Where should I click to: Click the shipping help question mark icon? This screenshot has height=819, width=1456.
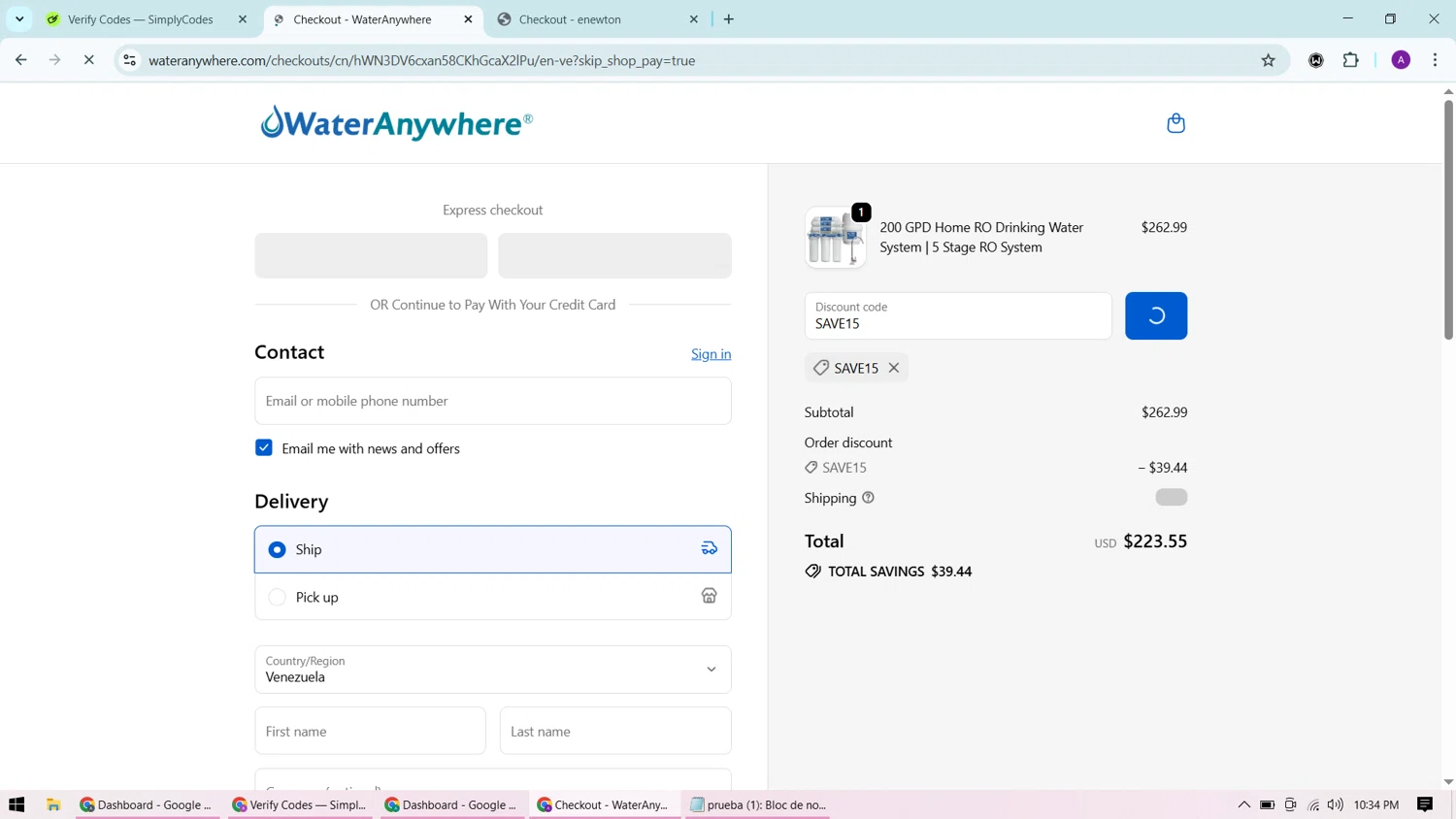coord(868,498)
